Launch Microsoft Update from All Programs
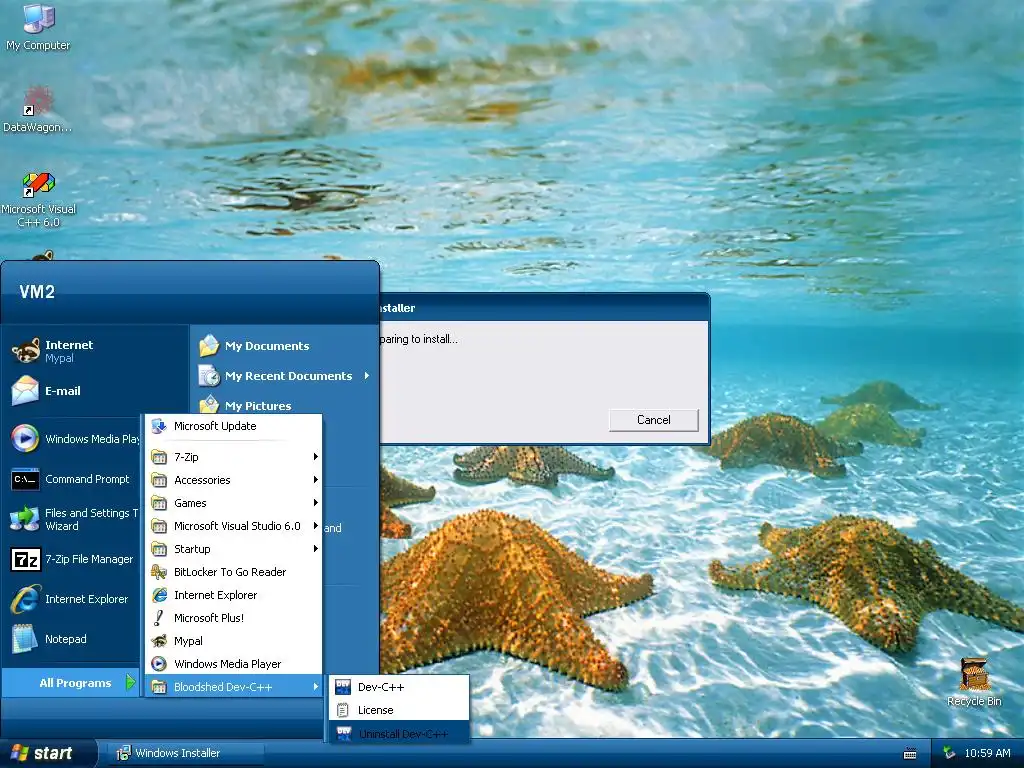Viewport: 1024px width, 768px height. point(234,426)
